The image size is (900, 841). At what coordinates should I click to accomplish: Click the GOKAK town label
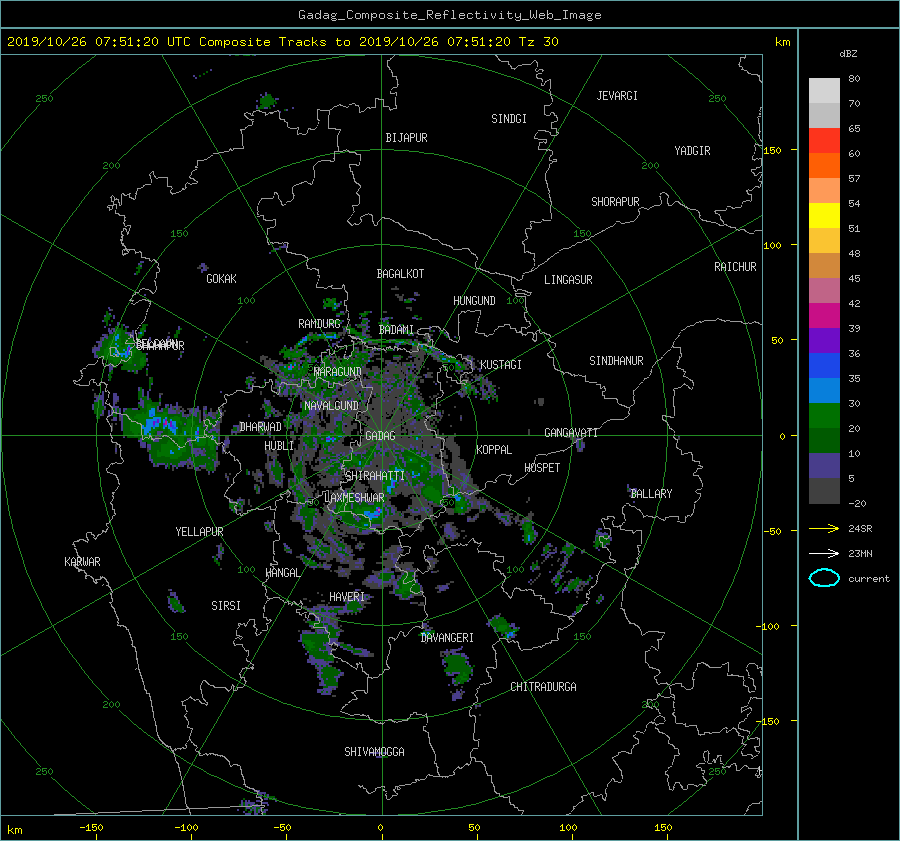(221, 279)
